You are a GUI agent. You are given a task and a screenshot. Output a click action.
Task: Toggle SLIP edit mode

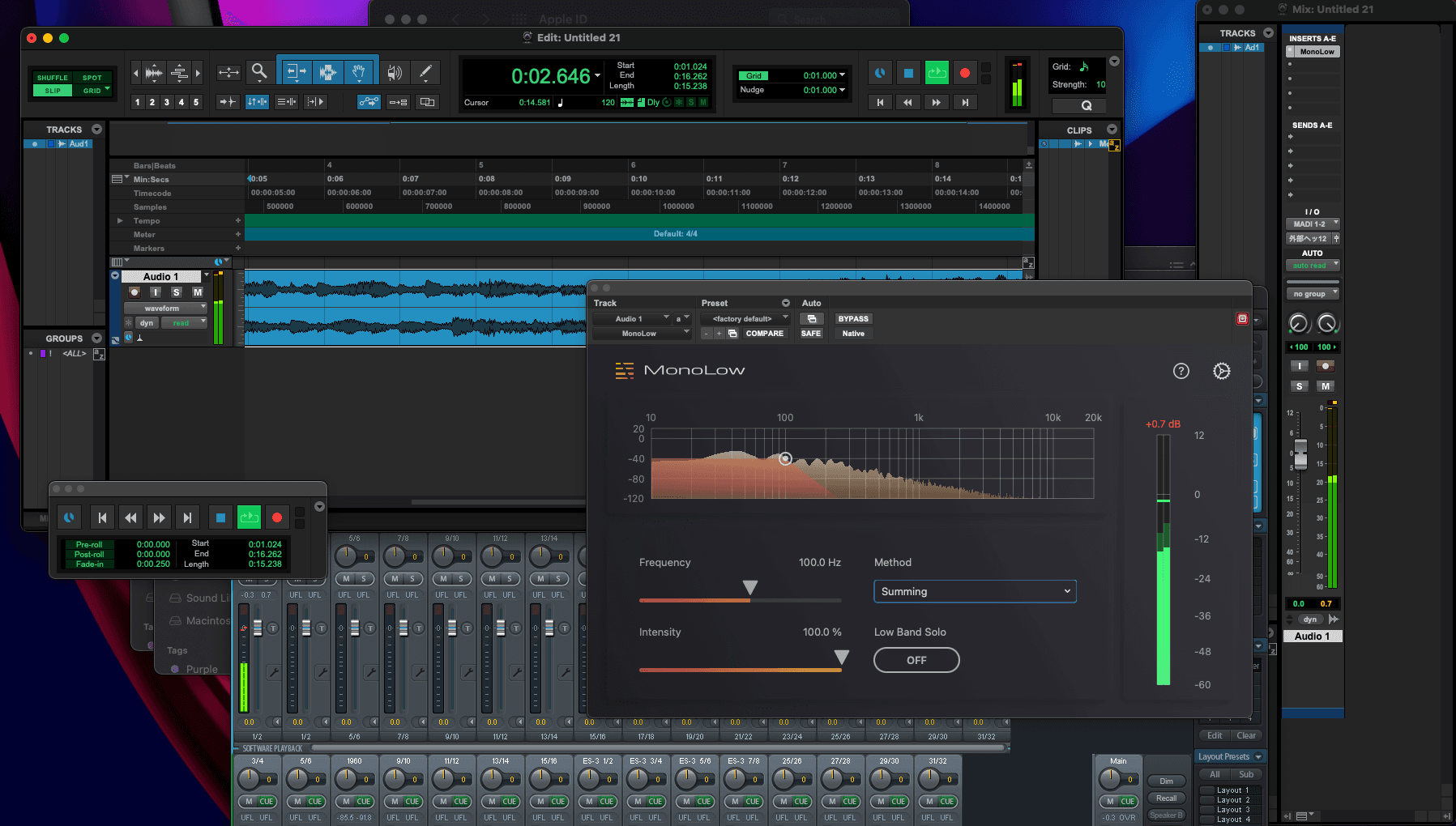click(53, 91)
